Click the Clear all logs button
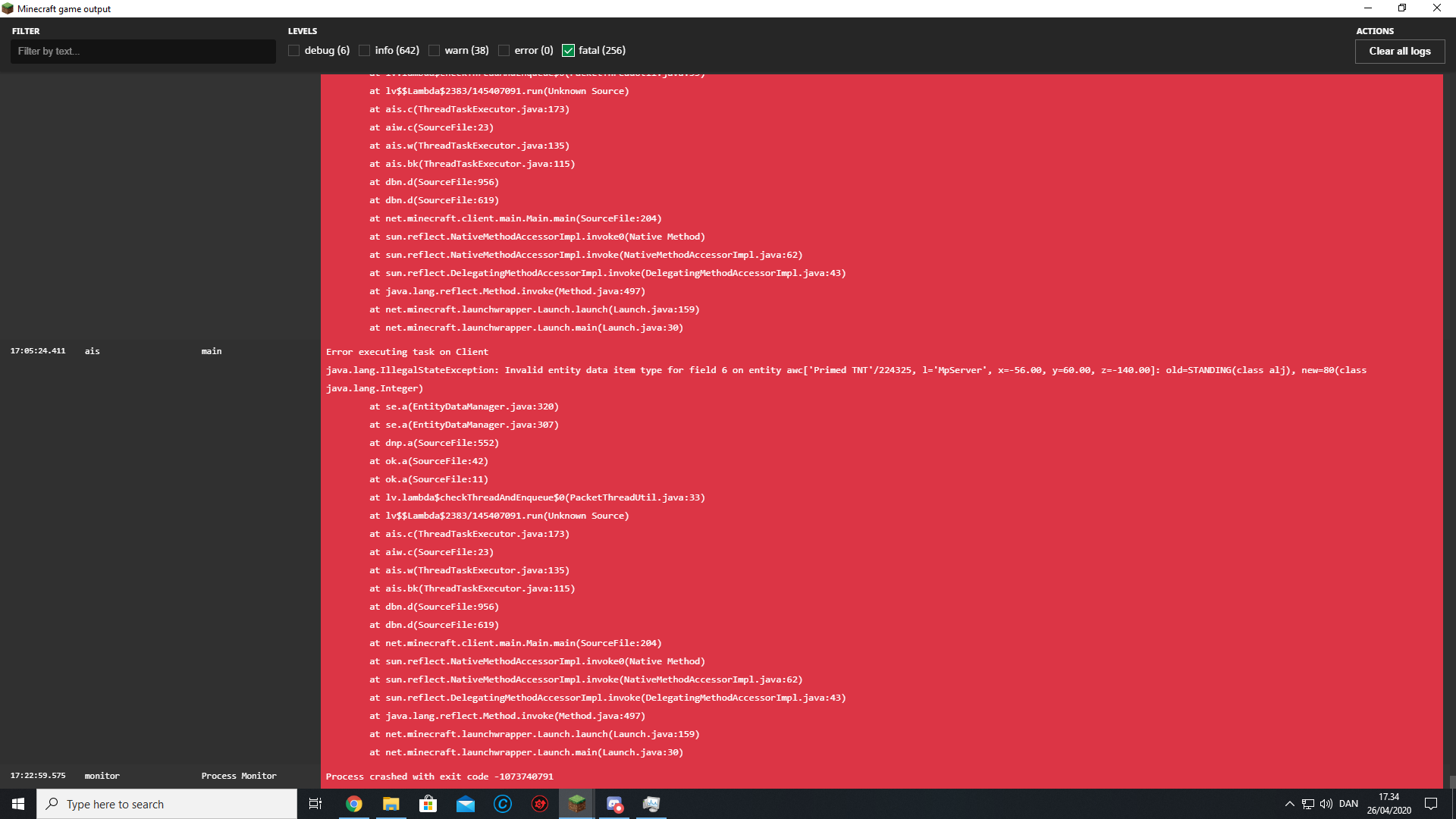The height and width of the screenshot is (819, 1456). pyautogui.click(x=1399, y=51)
